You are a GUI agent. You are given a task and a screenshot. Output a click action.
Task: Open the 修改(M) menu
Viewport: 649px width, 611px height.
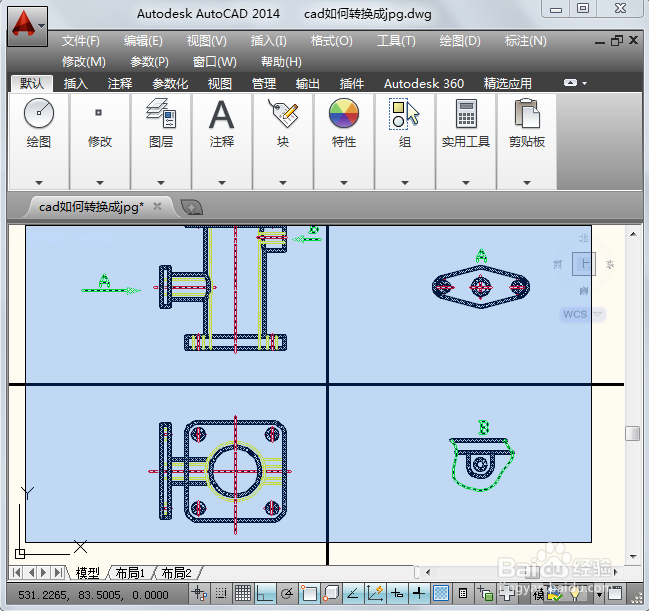click(84, 62)
